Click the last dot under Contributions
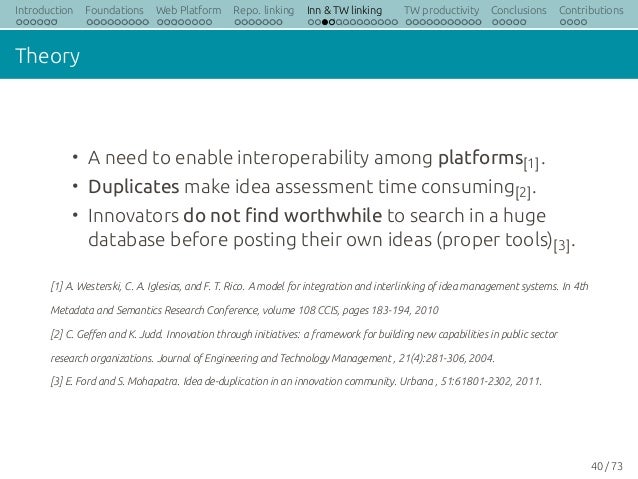This screenshot has width=638, height=479. pyautogui.click(x=584, y=22)
